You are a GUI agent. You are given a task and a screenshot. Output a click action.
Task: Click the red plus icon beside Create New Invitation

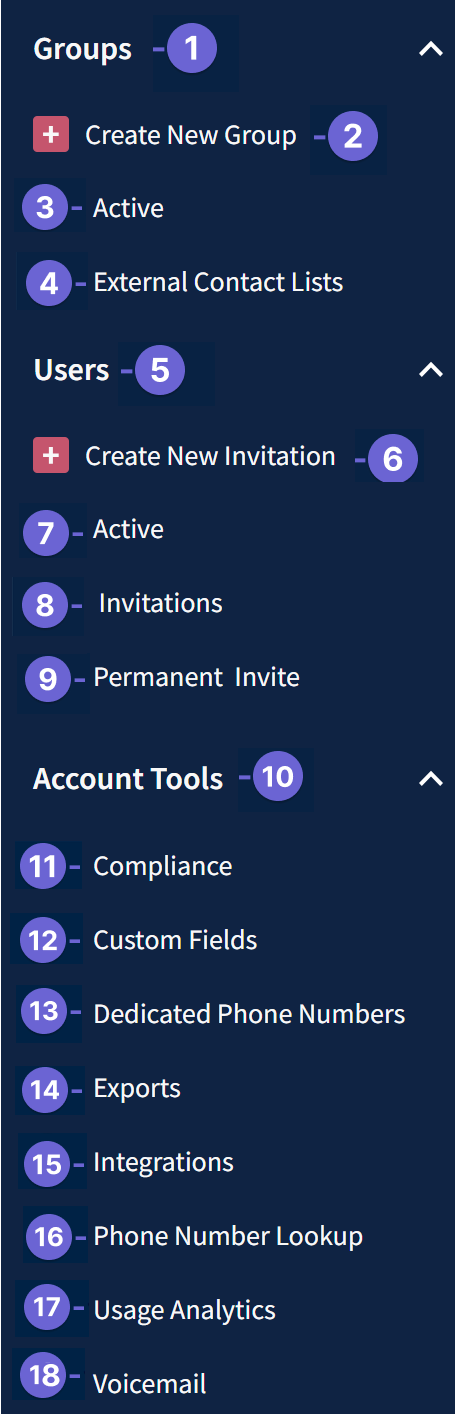(x=51, y=457)
